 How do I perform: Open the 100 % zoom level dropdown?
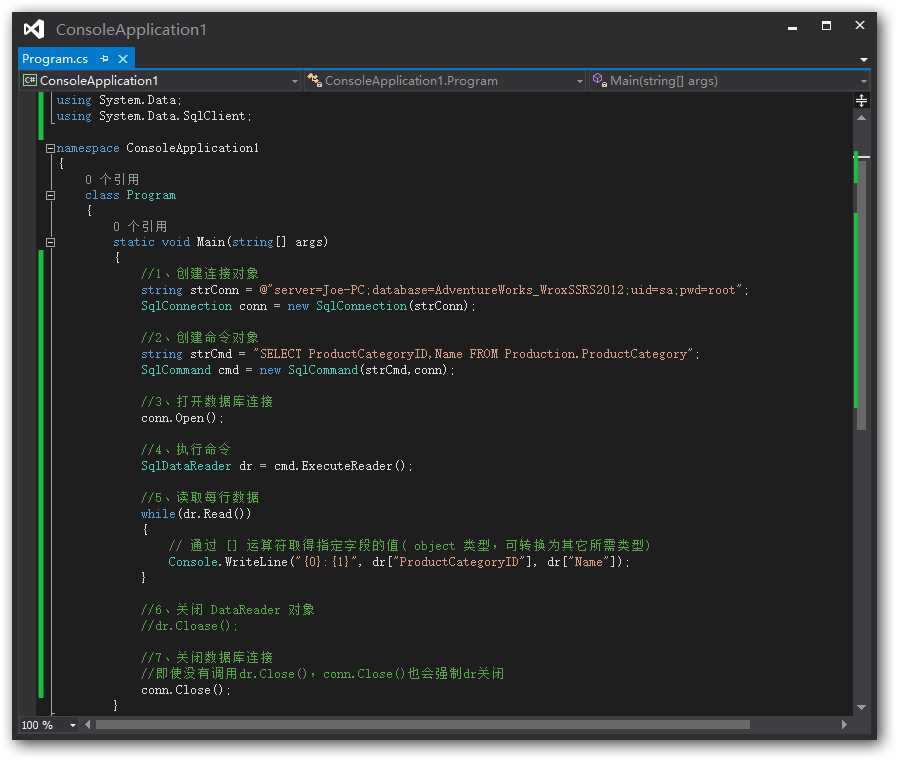(x=73, y=725)
